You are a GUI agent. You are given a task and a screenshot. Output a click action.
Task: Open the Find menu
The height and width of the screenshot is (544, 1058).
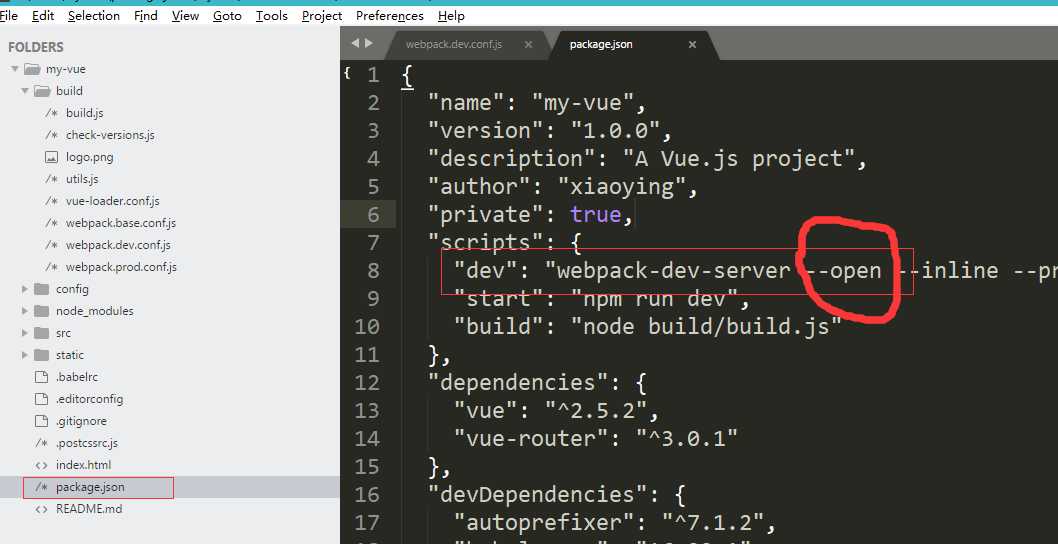(146, 16)
